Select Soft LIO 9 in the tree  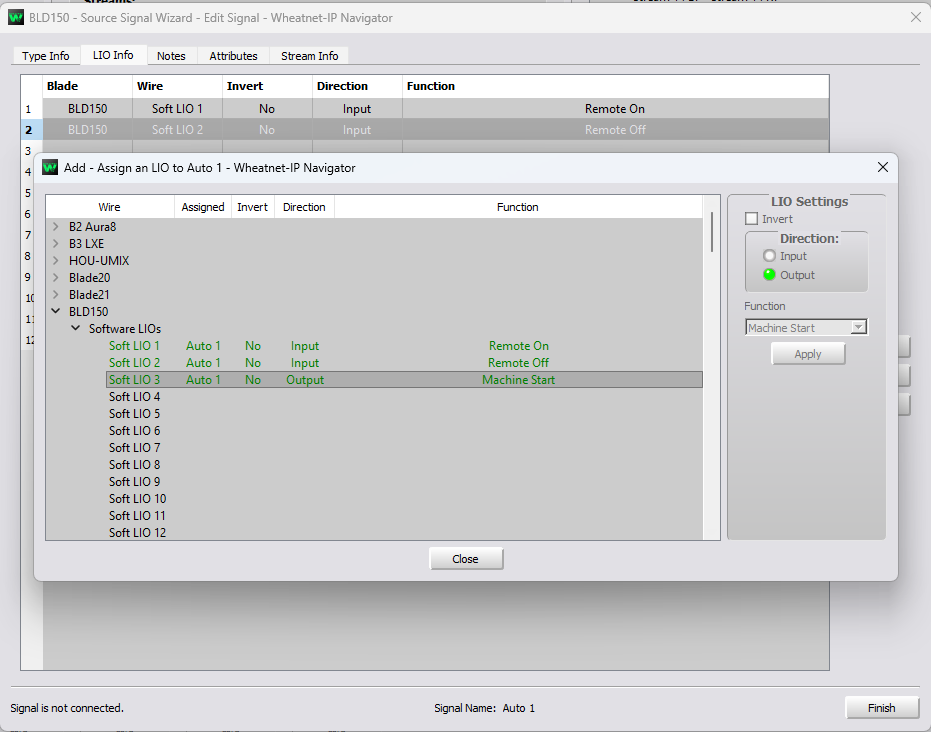coord(134,482)
